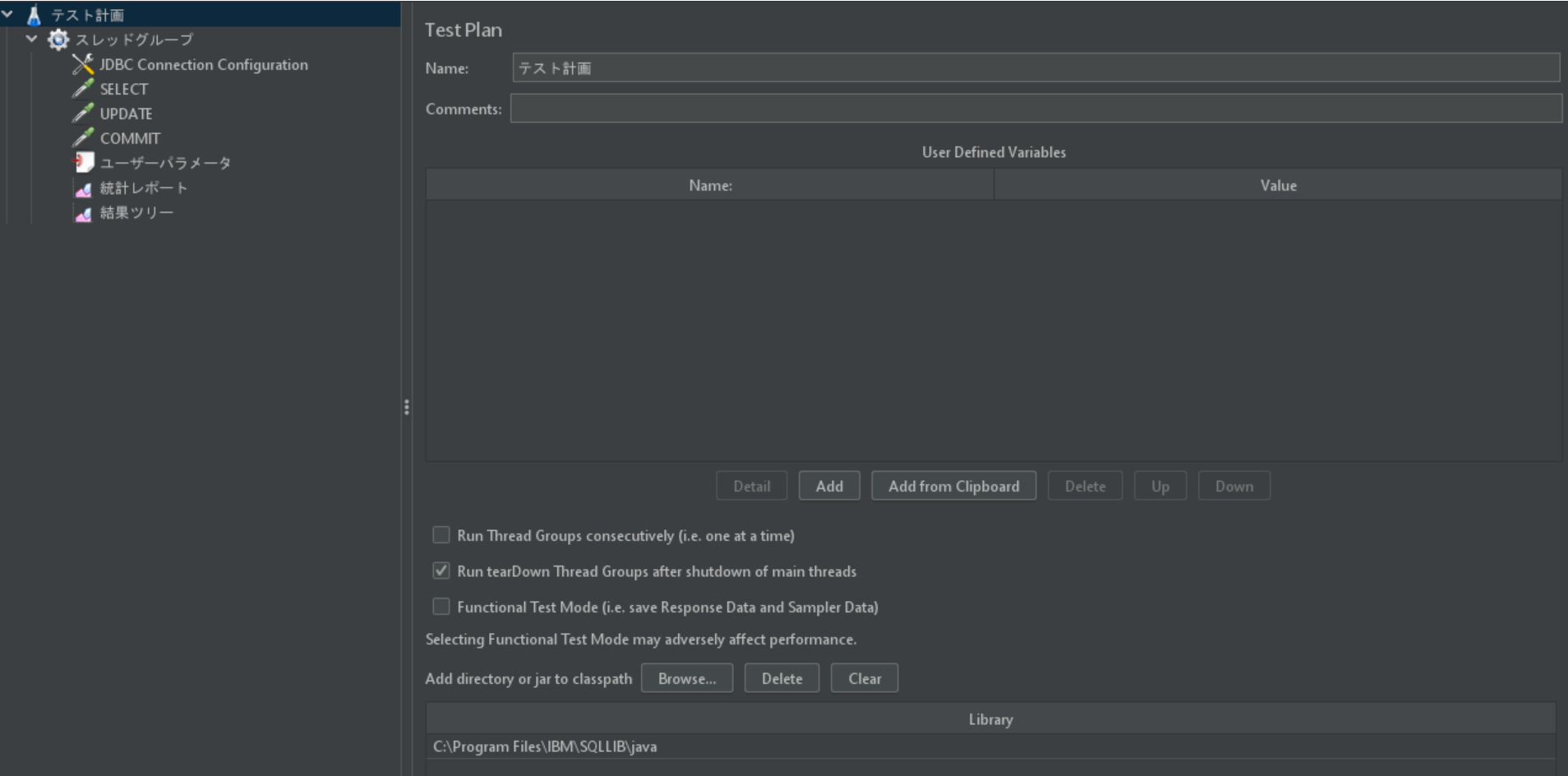
Task: Click the UPDATE sampler pipette icon
Action: point(83,113)
